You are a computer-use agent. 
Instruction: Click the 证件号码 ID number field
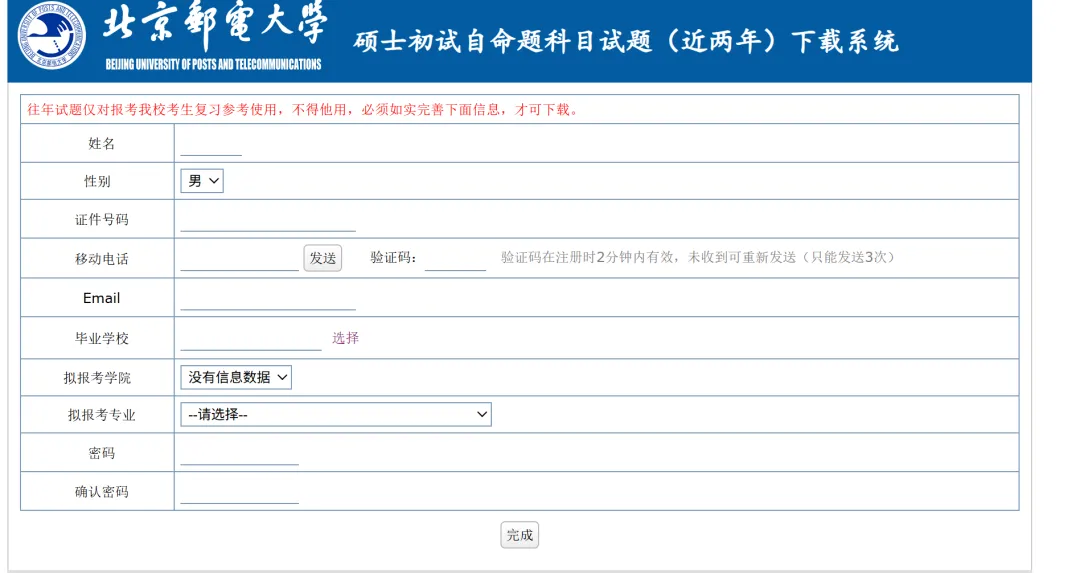click(268, 220)
